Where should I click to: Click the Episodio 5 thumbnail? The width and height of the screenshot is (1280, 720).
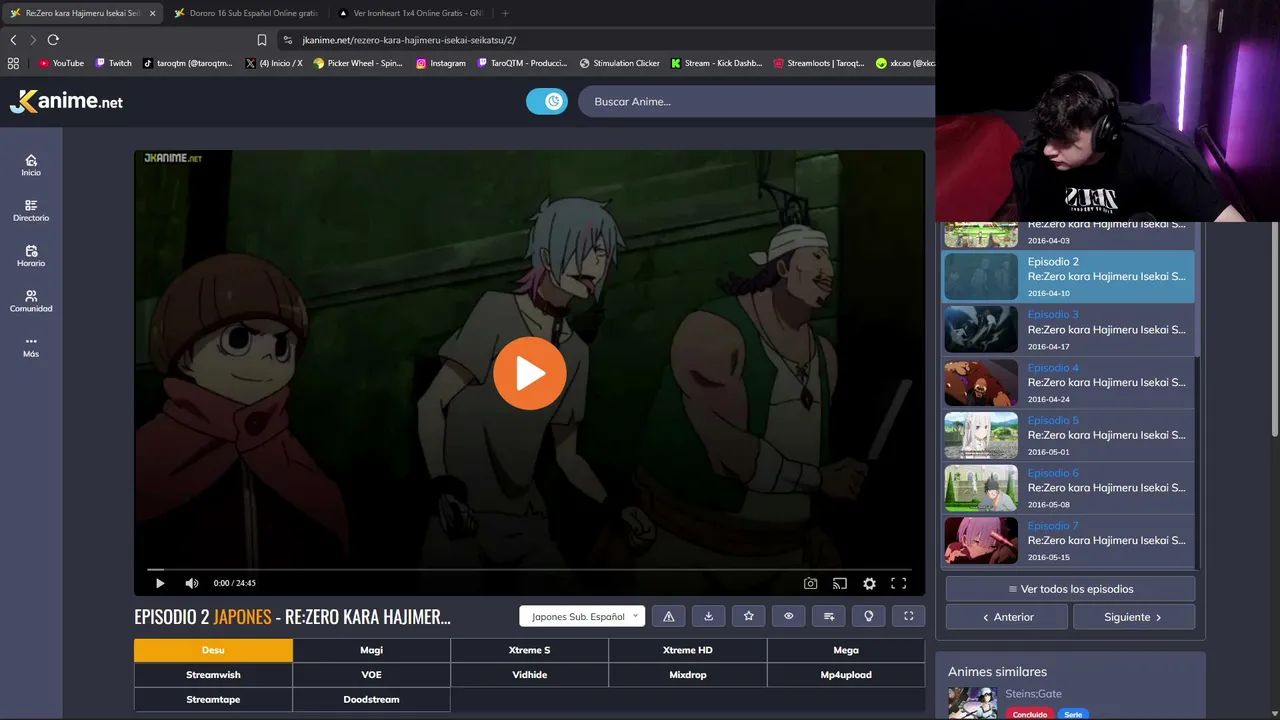tap(981, 435)
